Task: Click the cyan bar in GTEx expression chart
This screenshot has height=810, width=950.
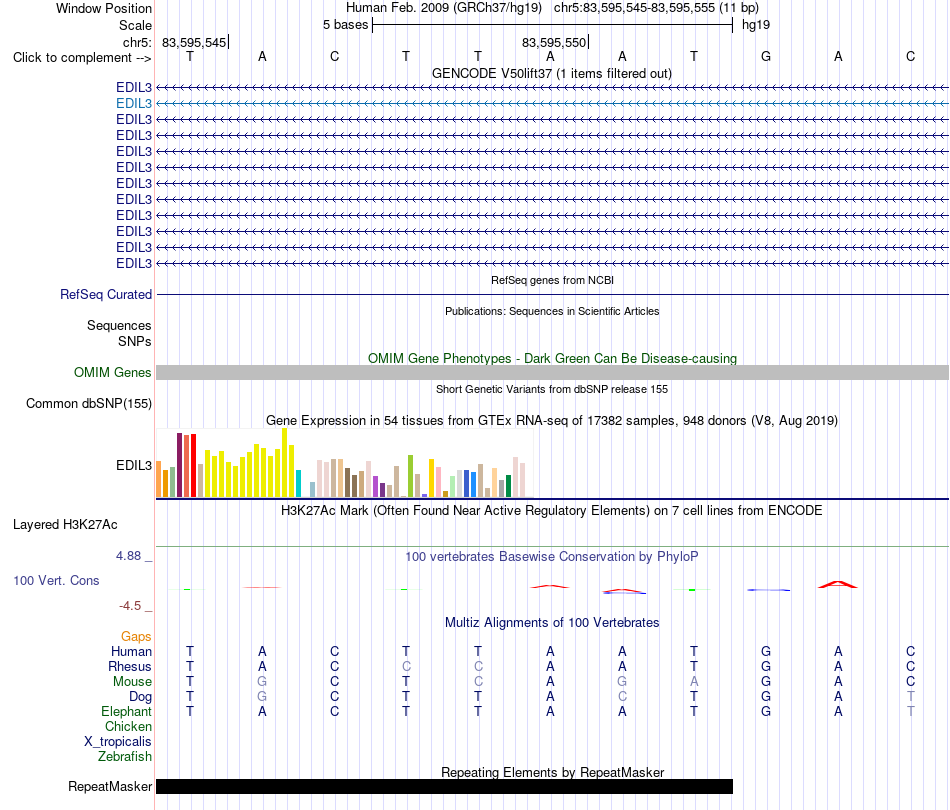Action: coord(298,483)
